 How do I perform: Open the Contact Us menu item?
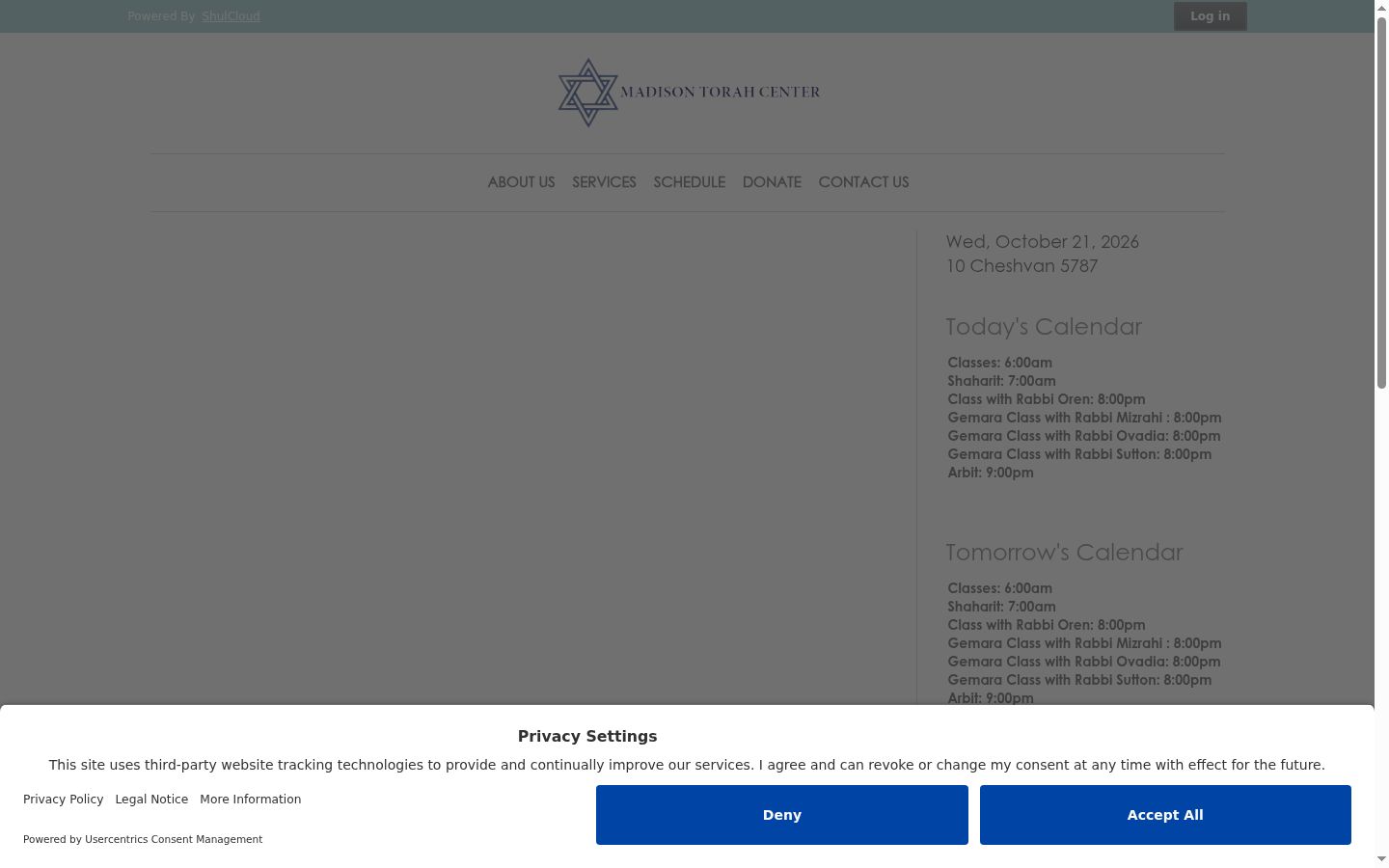coord(863,182)
